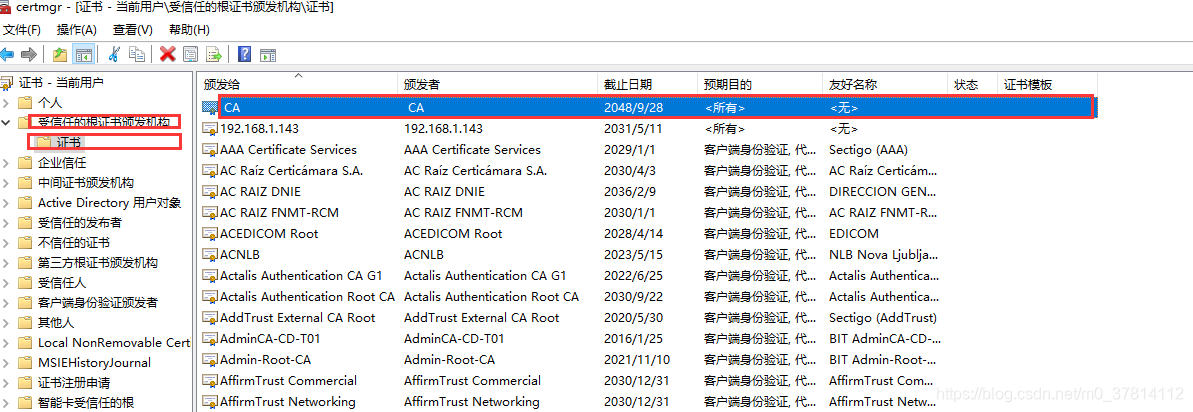Select the 证书 subfolder under trusted root
Screen dimensions: 1193x412
click(68, 142)
